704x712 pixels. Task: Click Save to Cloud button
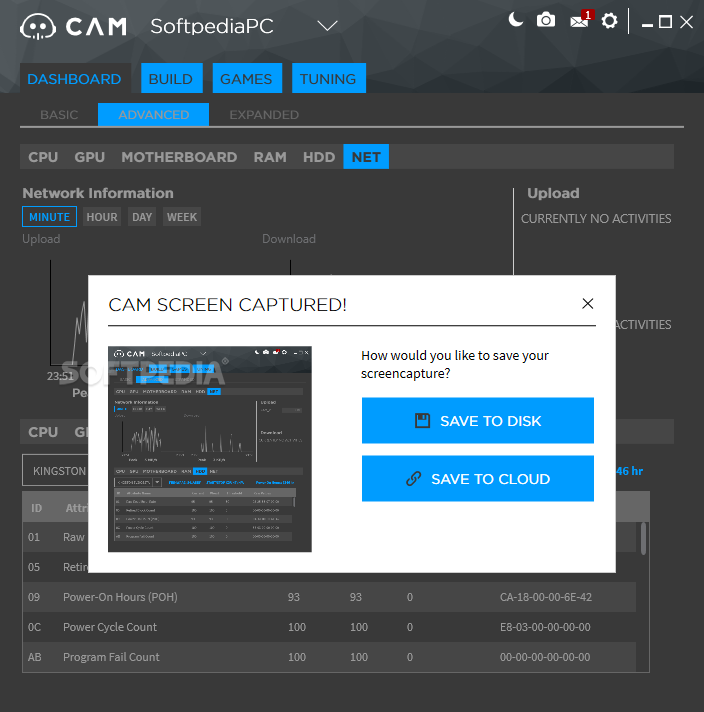pos(478,479)
